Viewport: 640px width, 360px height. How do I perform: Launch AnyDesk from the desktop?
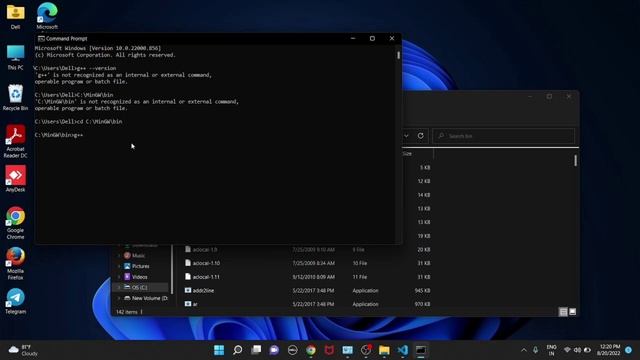pyautogui.click(x=16, y=179)
